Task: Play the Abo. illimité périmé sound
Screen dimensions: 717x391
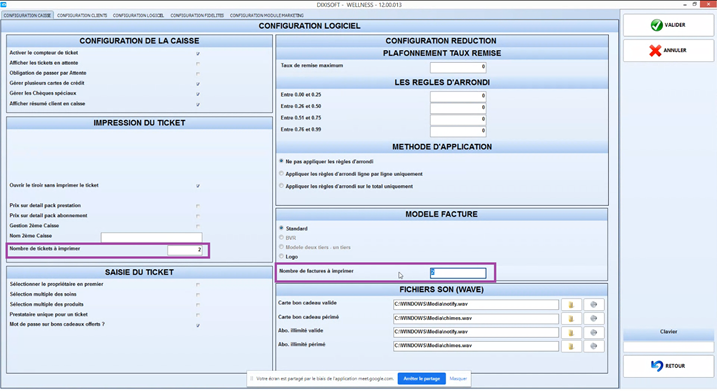Action: pyautogui.click(x=594, y=346)
